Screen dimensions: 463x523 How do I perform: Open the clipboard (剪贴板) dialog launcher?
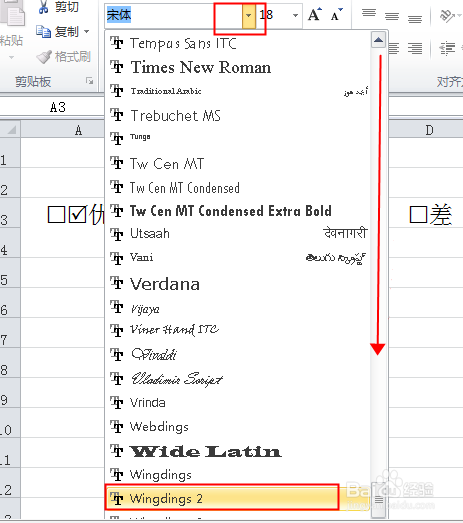pos(89,81)
